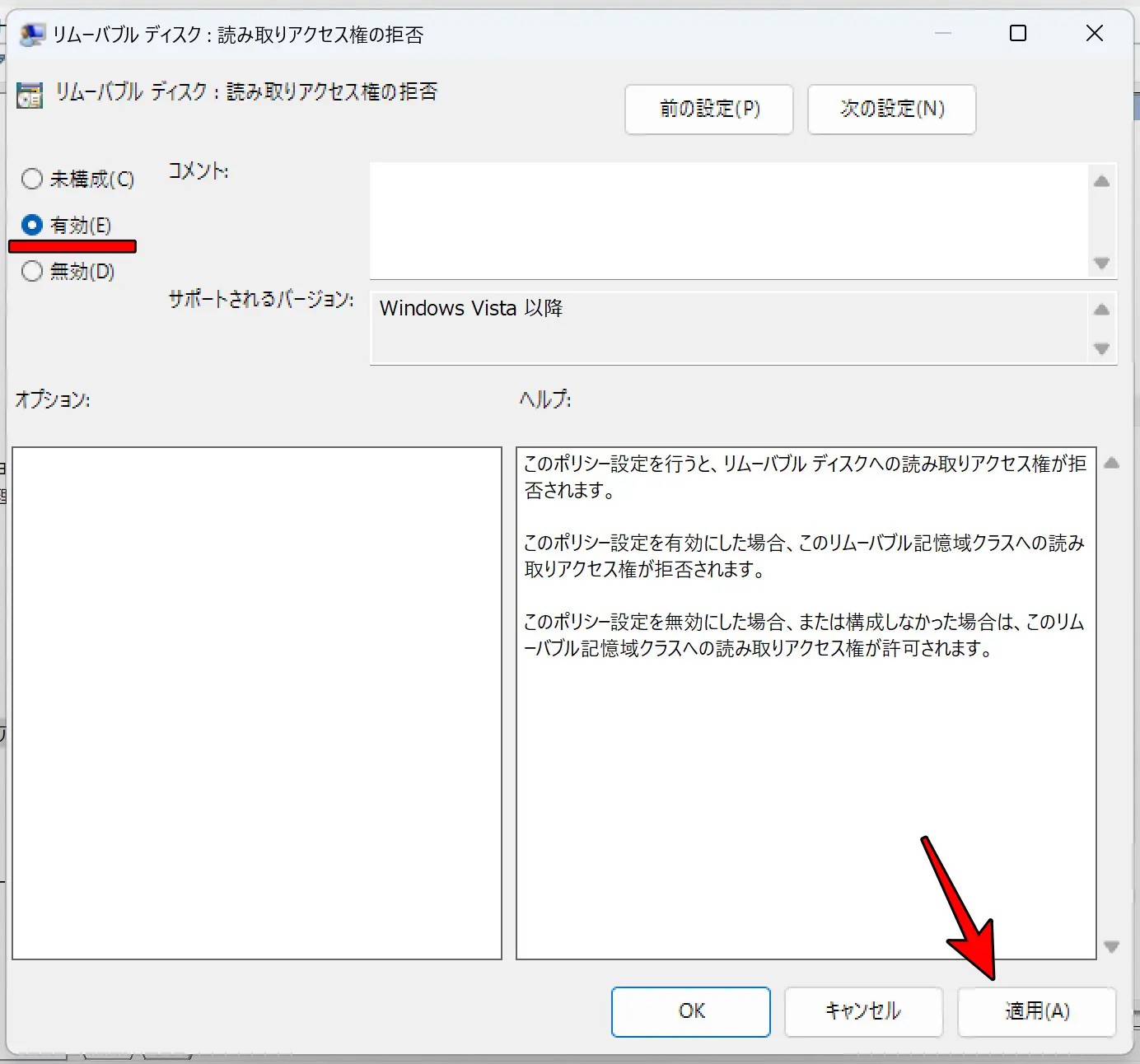This screenshot has width=1140, height=1064.
Task: Apply changes with 適用(A) button
Action: [1036, 1011]
